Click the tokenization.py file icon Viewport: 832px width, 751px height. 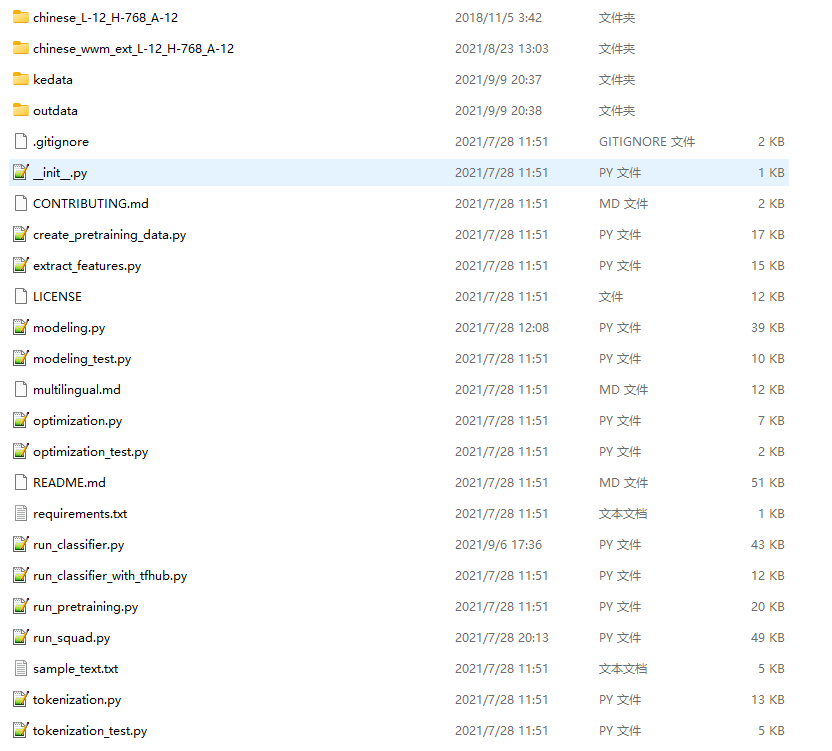[x=21, y=700]
